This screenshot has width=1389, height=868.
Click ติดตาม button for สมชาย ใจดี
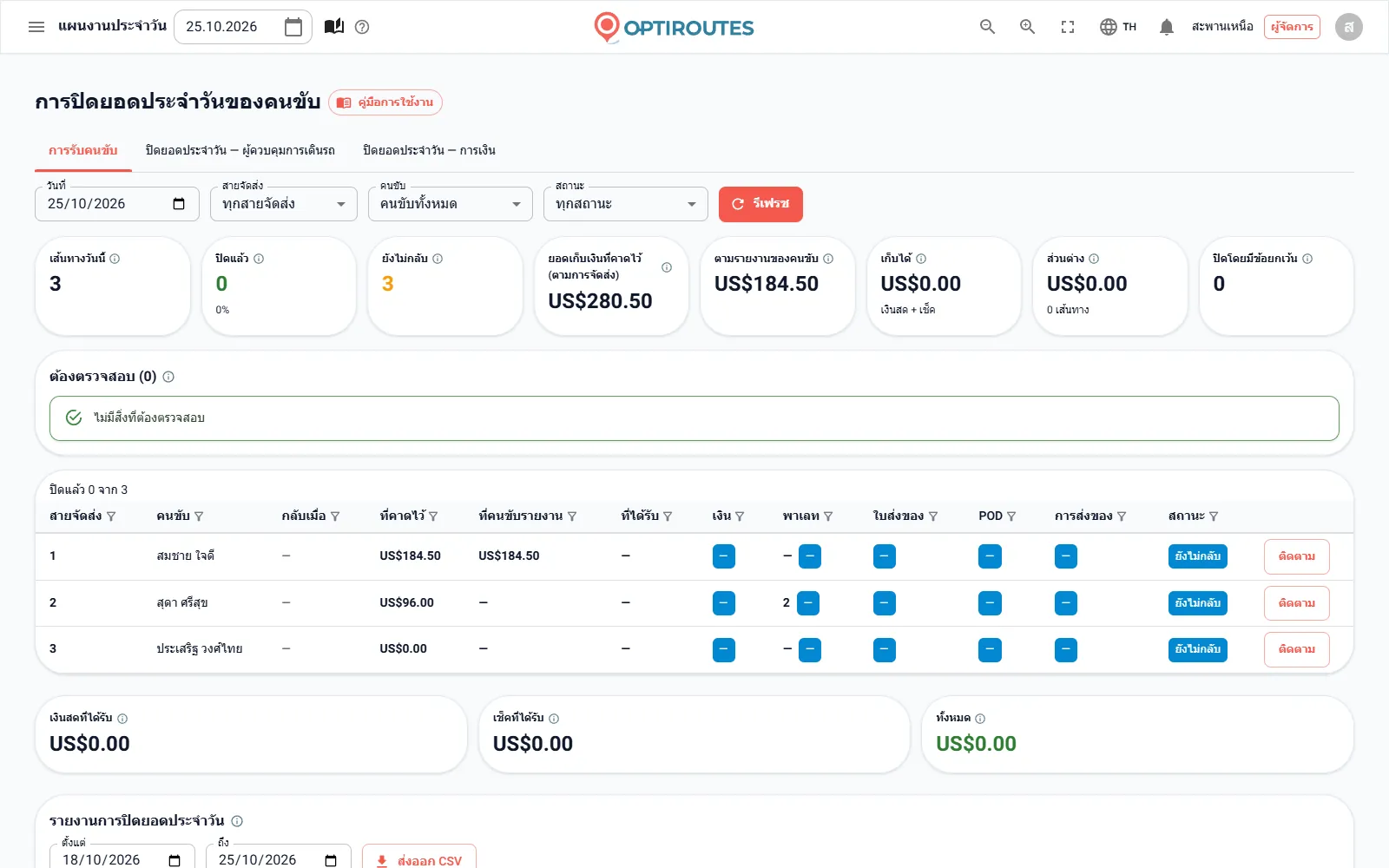1297,556
